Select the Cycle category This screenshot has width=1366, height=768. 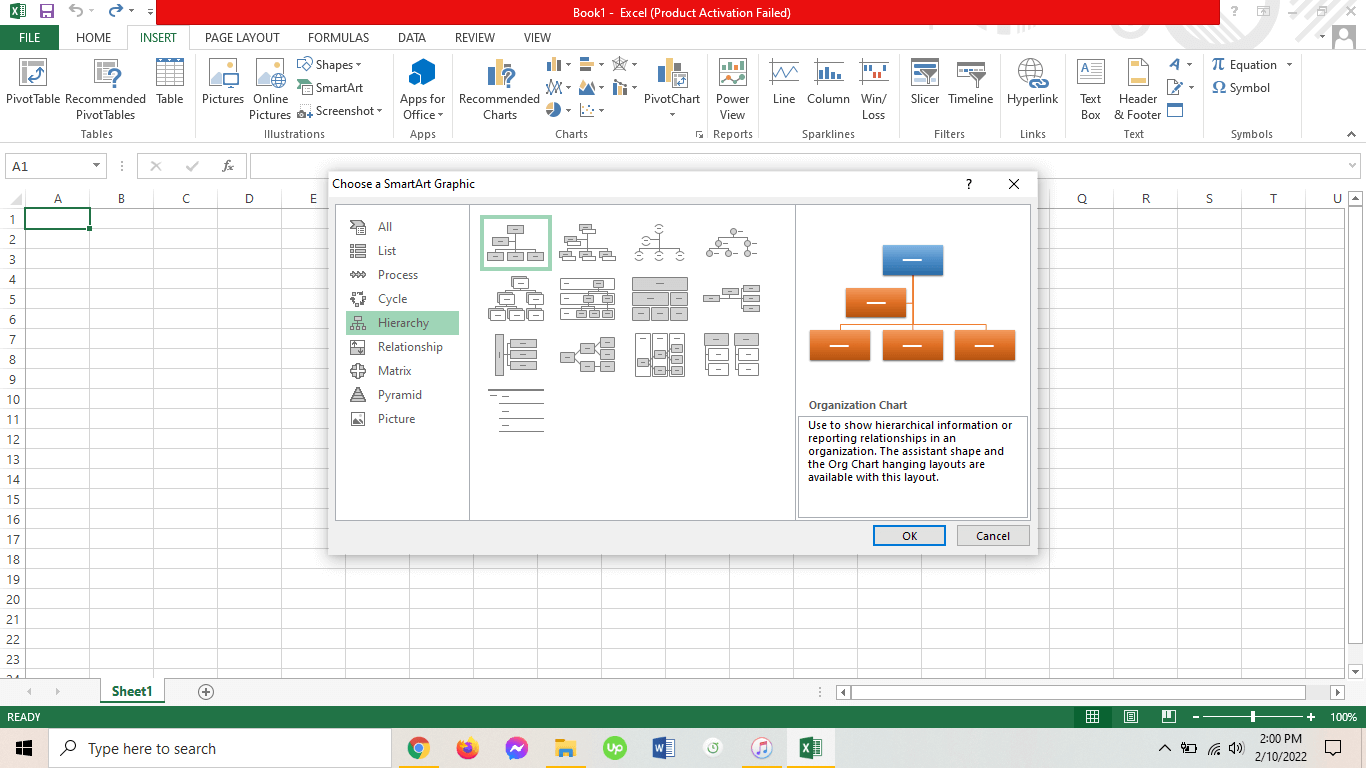click(x=402, y=299)
